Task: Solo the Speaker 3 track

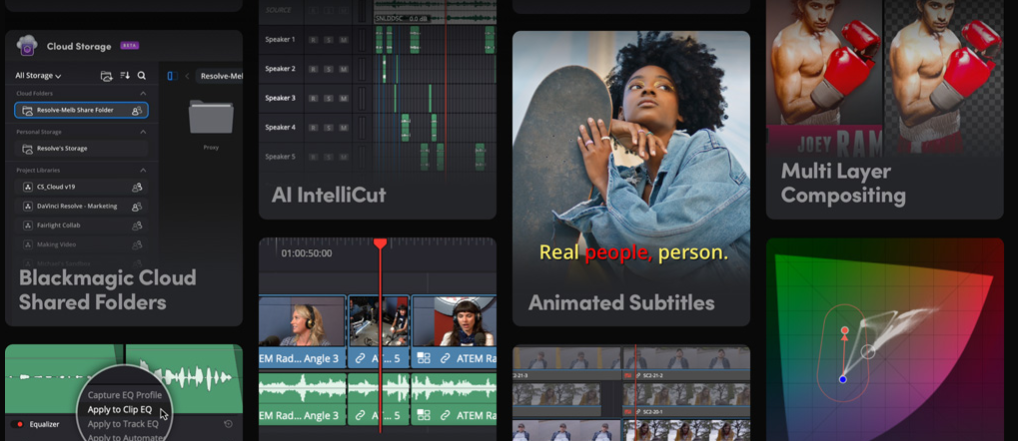Action: [x=327, y=98]
